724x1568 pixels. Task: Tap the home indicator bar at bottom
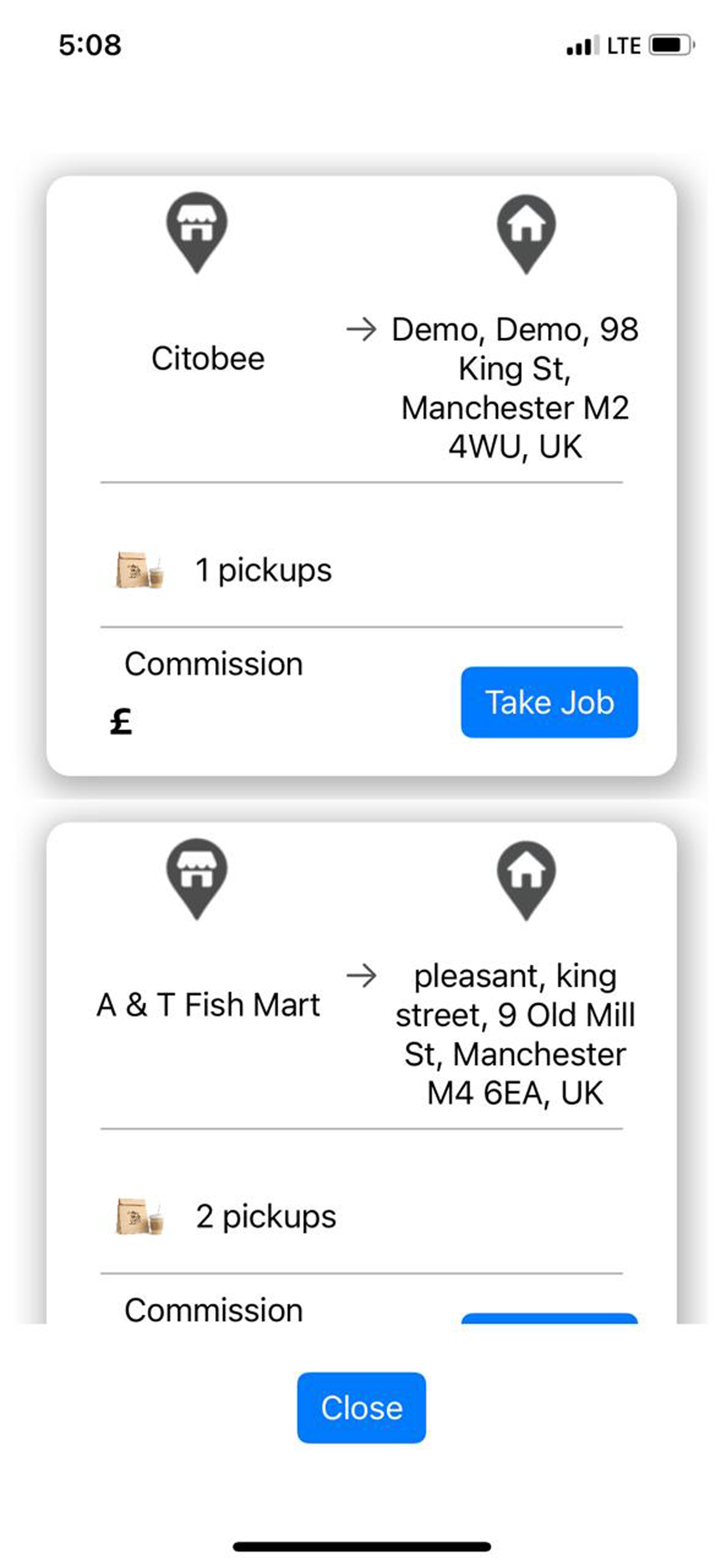pyautogui.click(x=361, y=1546)
